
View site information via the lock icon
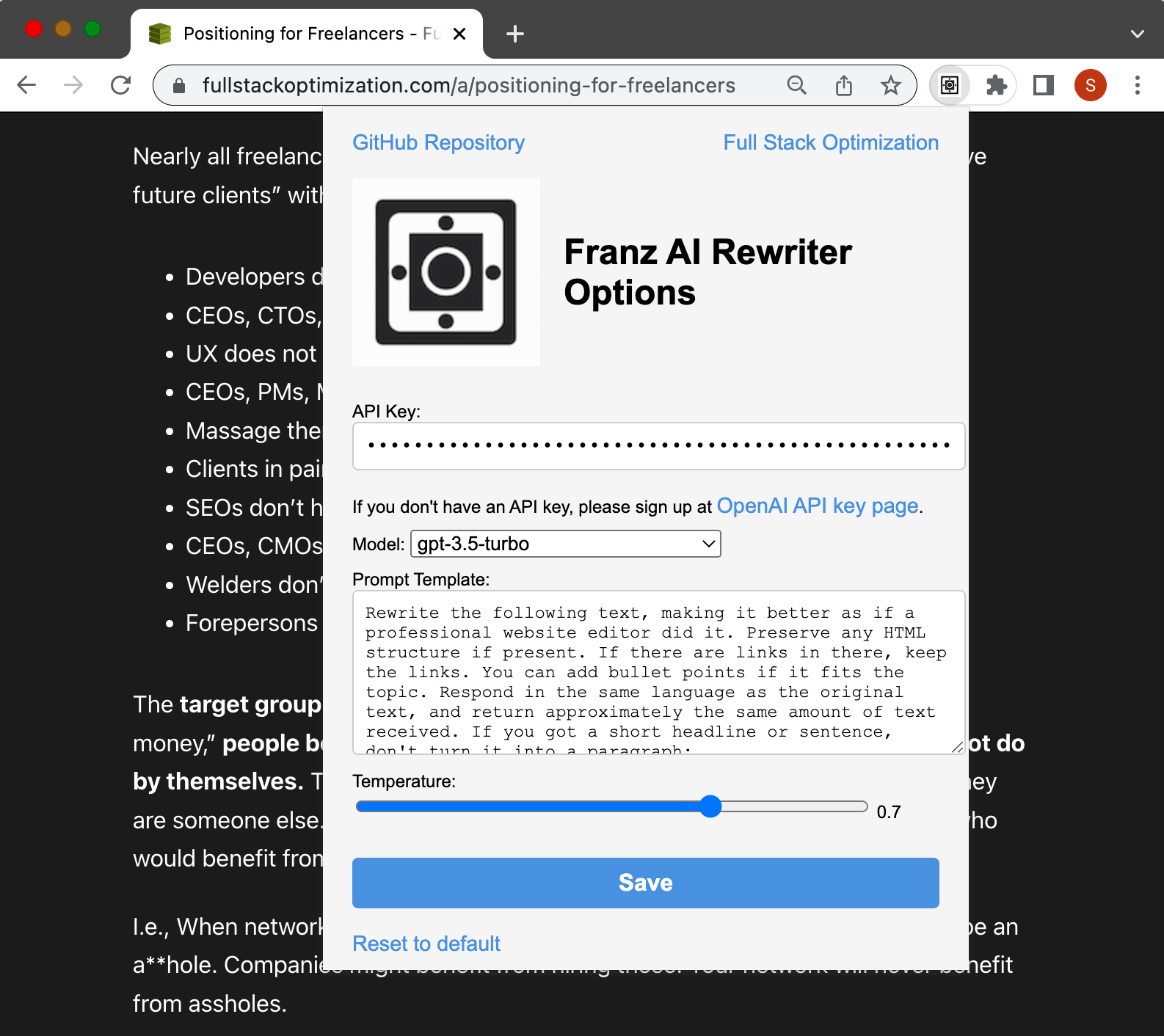coord(178,86)
